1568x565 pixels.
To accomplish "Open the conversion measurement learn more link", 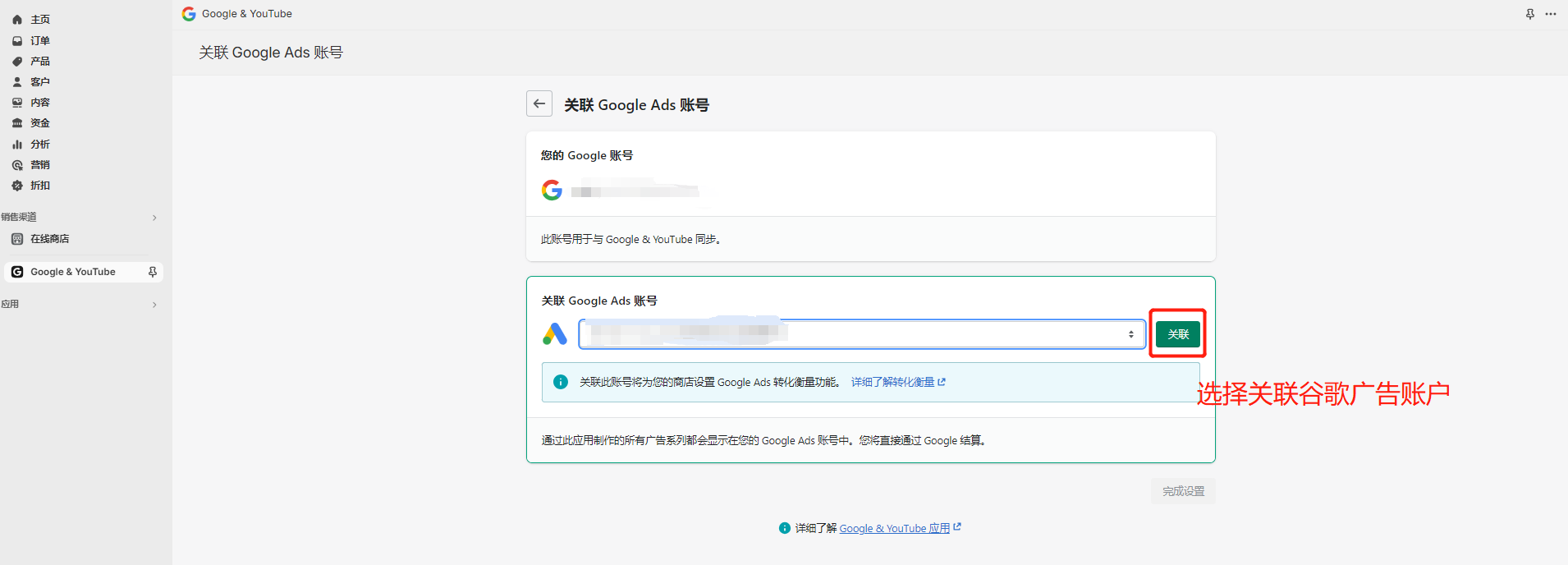I will coord(897,382).
